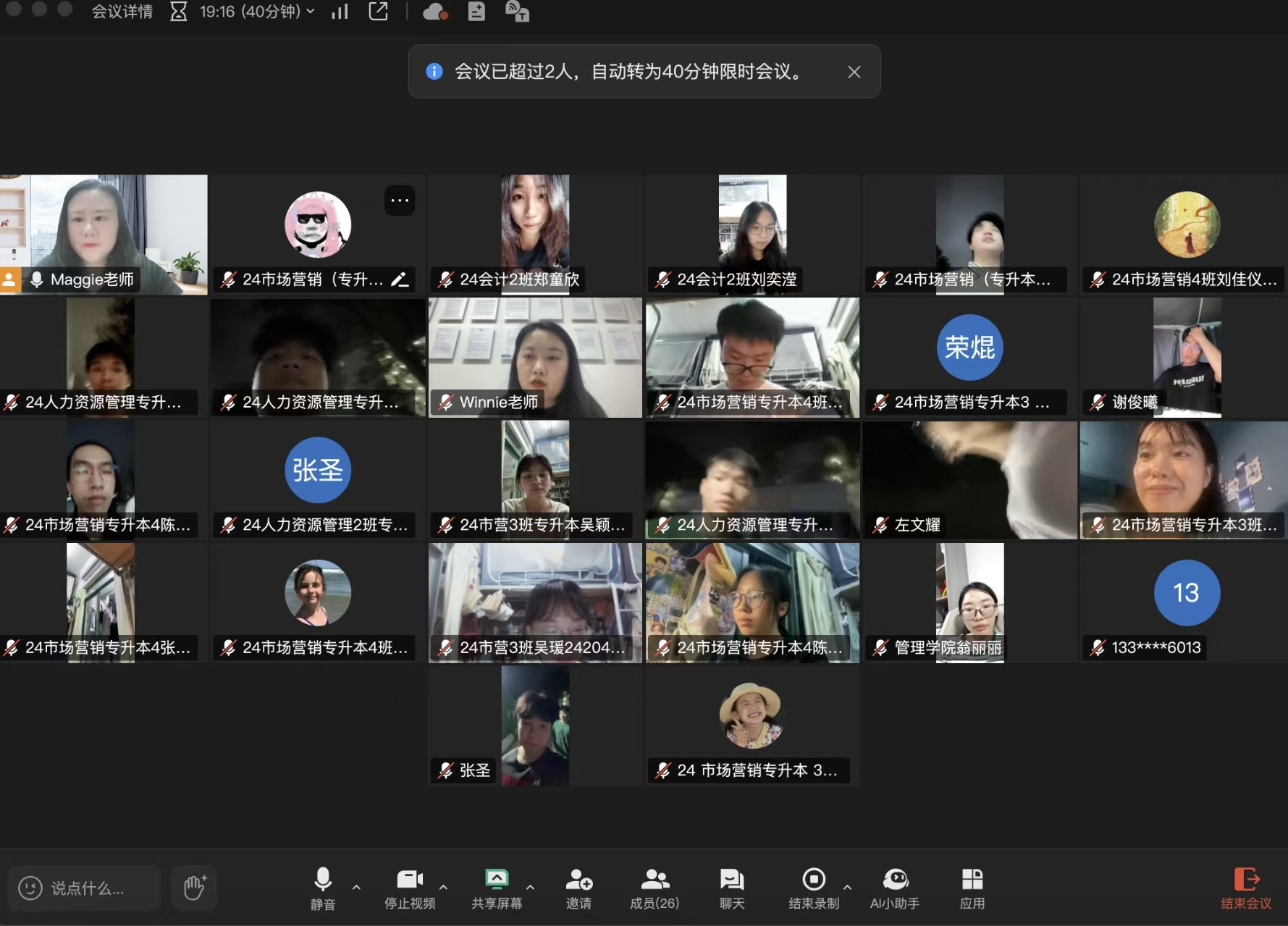The width and height of the screenshot is (1288, 926).
Task: Click the 说点什么... chat input field
Action: (x=85, y=888)
